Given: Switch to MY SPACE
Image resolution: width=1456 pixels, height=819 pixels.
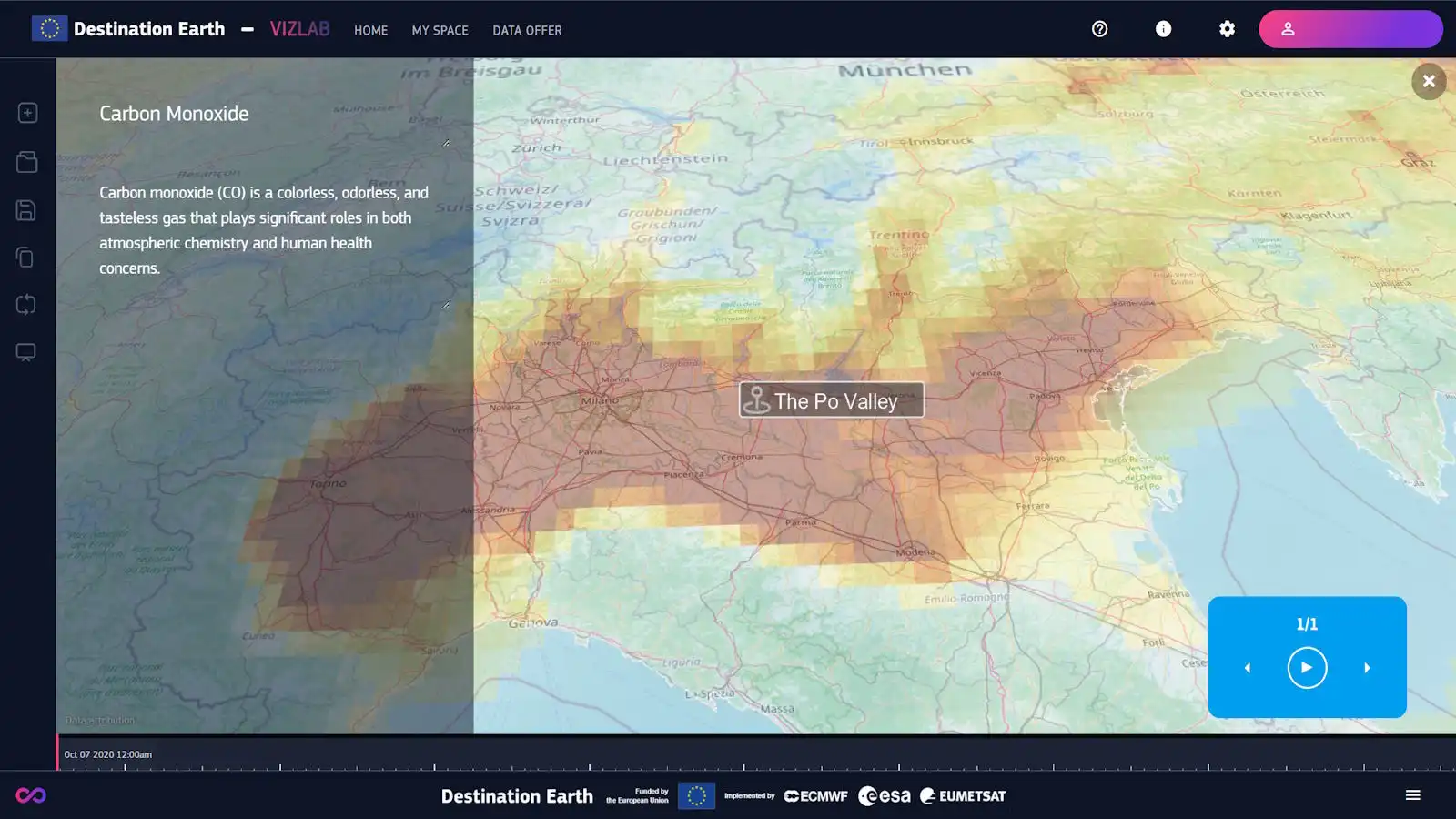Looking at the screenshot, I should (440, 30).
